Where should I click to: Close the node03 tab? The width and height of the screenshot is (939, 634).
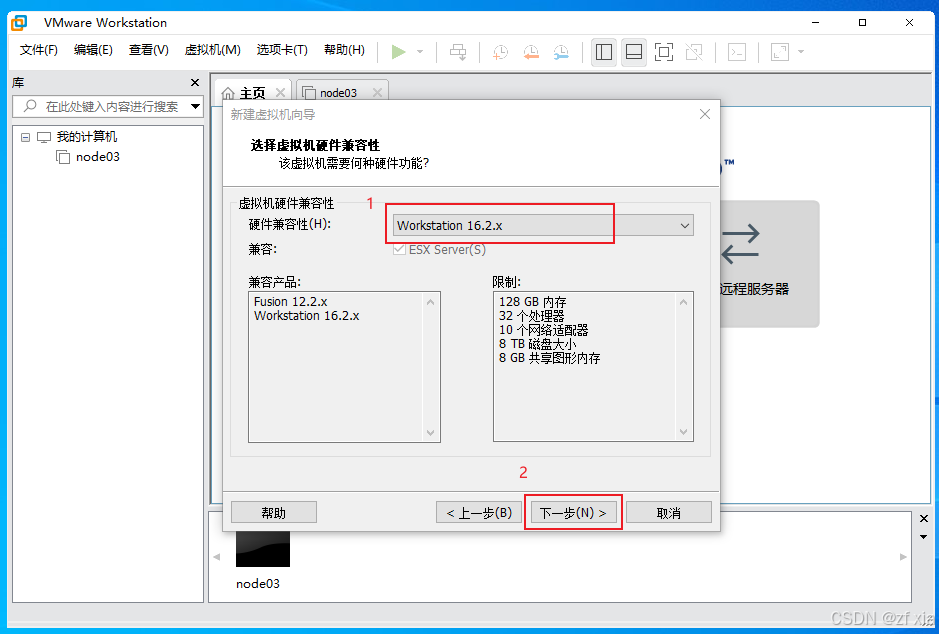[377, 92]
